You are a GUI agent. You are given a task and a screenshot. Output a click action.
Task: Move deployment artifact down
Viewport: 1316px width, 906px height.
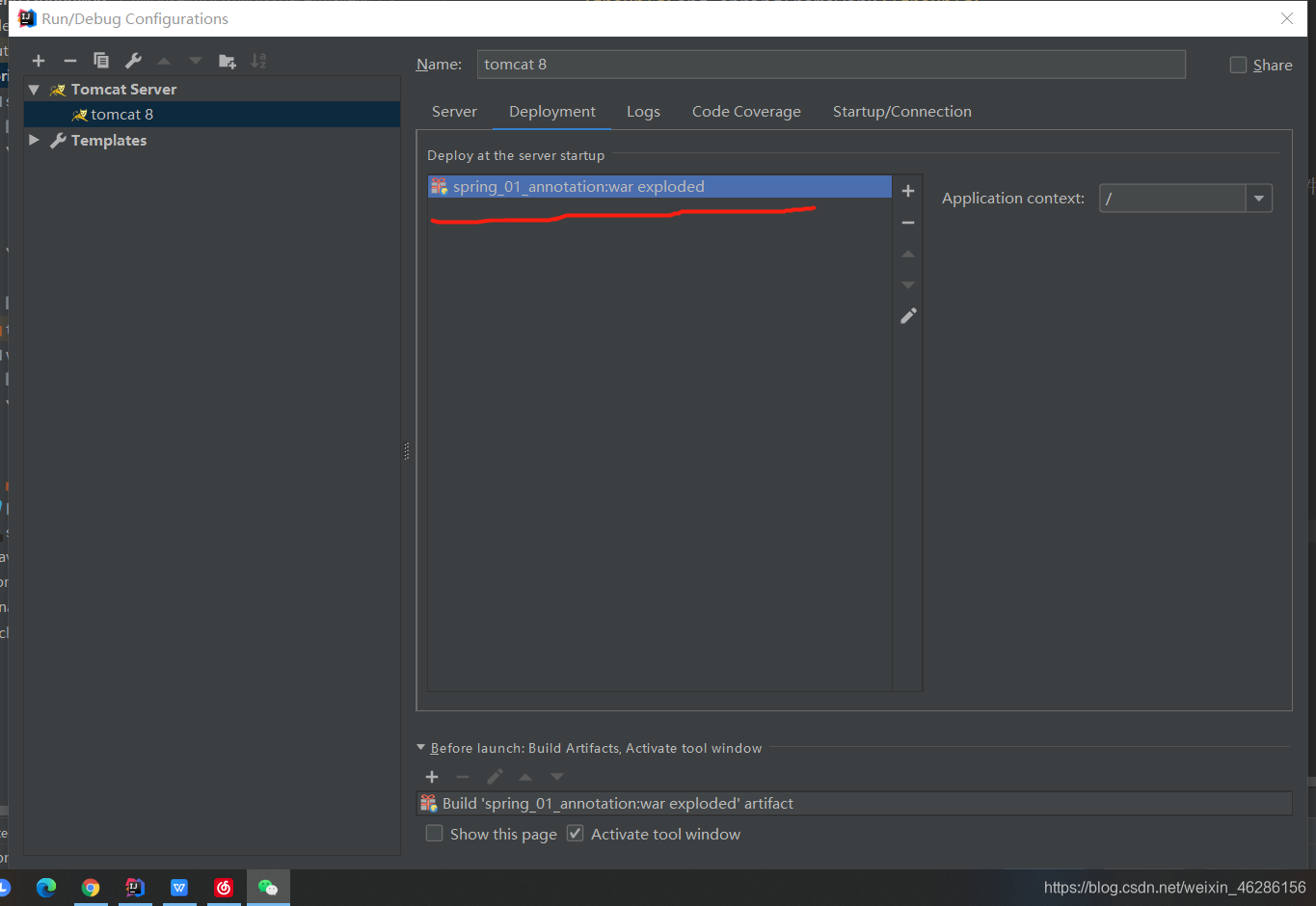908,285
